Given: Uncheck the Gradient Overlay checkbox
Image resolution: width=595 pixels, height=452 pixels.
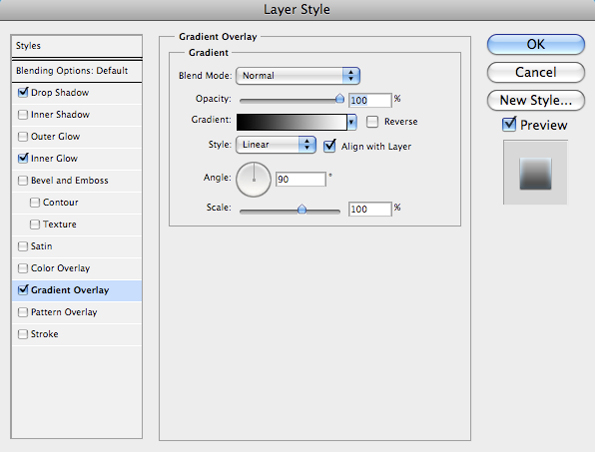Looking at the screenshot, I should (23, 290).
